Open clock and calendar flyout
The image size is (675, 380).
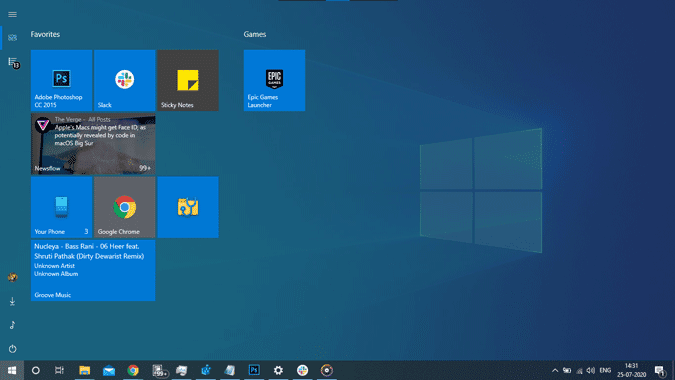[x=632, y=370]
